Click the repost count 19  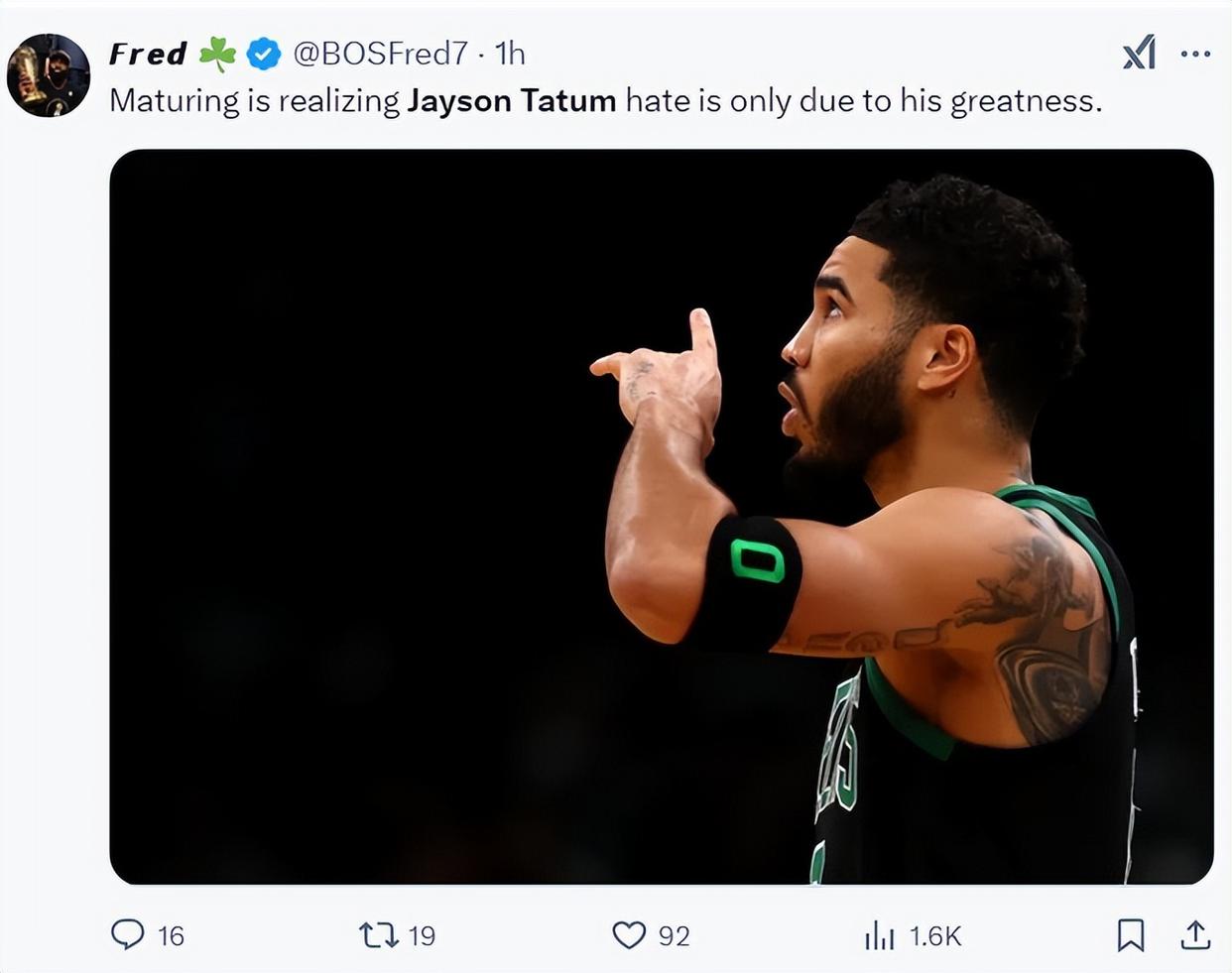(422, 936)
